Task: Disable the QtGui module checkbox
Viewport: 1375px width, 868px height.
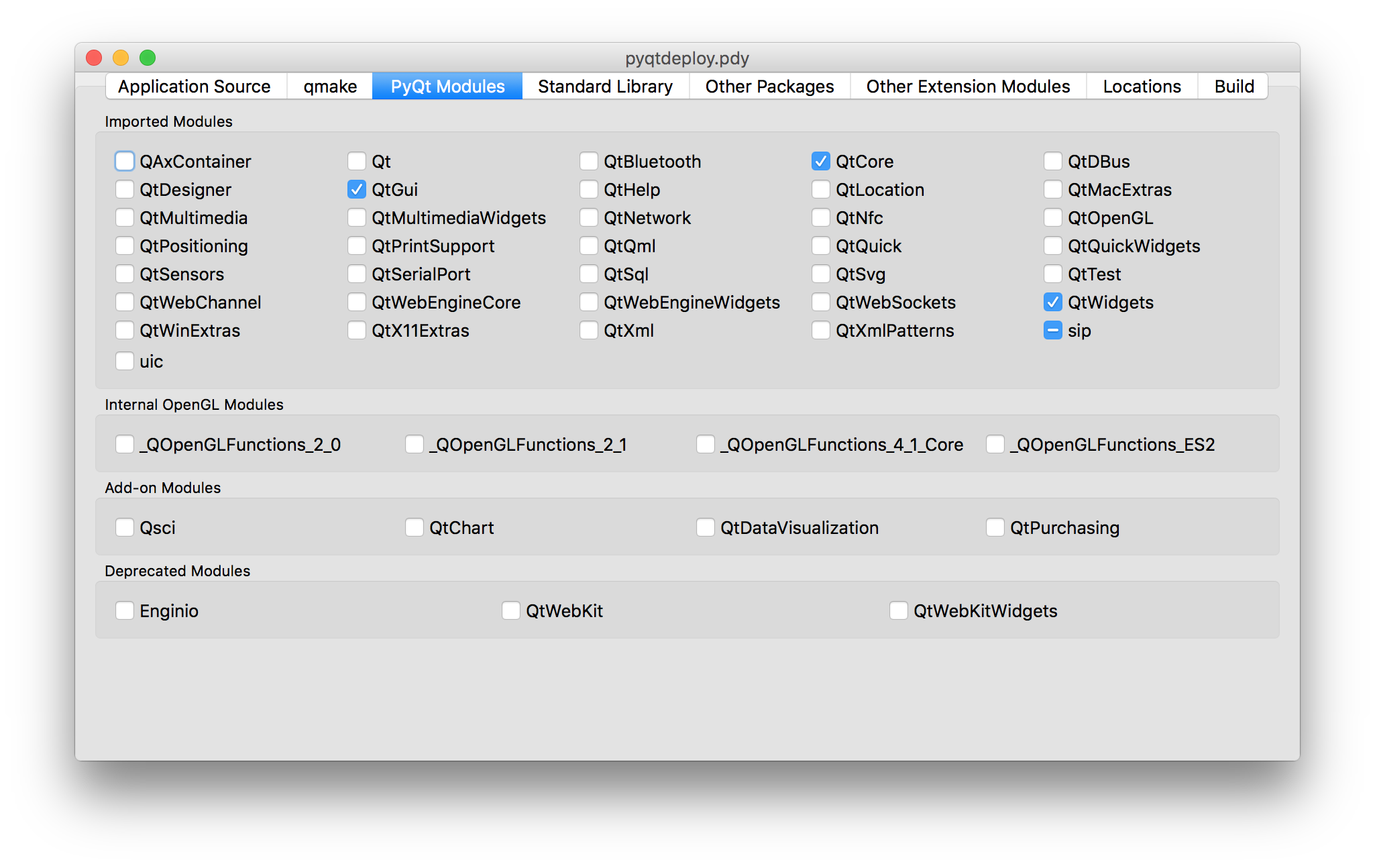Action: point(357,190)
